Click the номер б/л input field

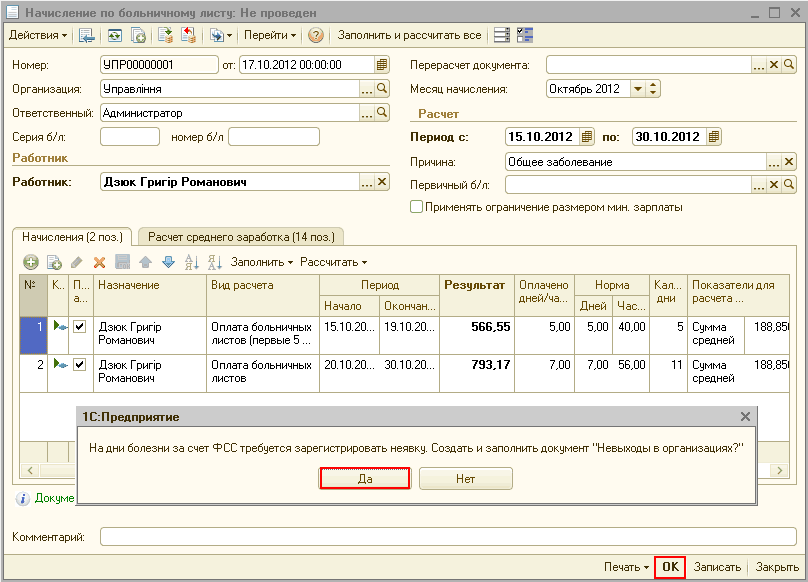(x=274, y=137)
